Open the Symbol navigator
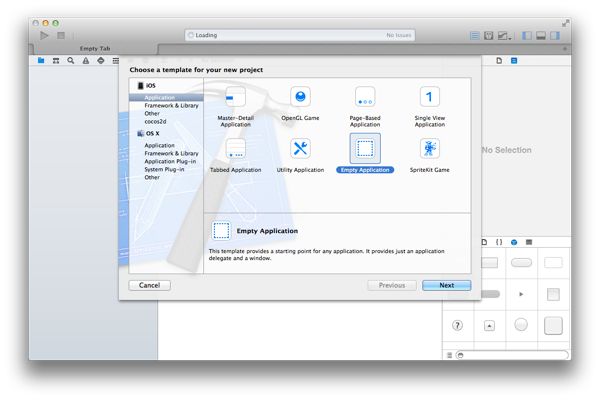The width and height of the screenshot is (600, 400). point(56,60)
